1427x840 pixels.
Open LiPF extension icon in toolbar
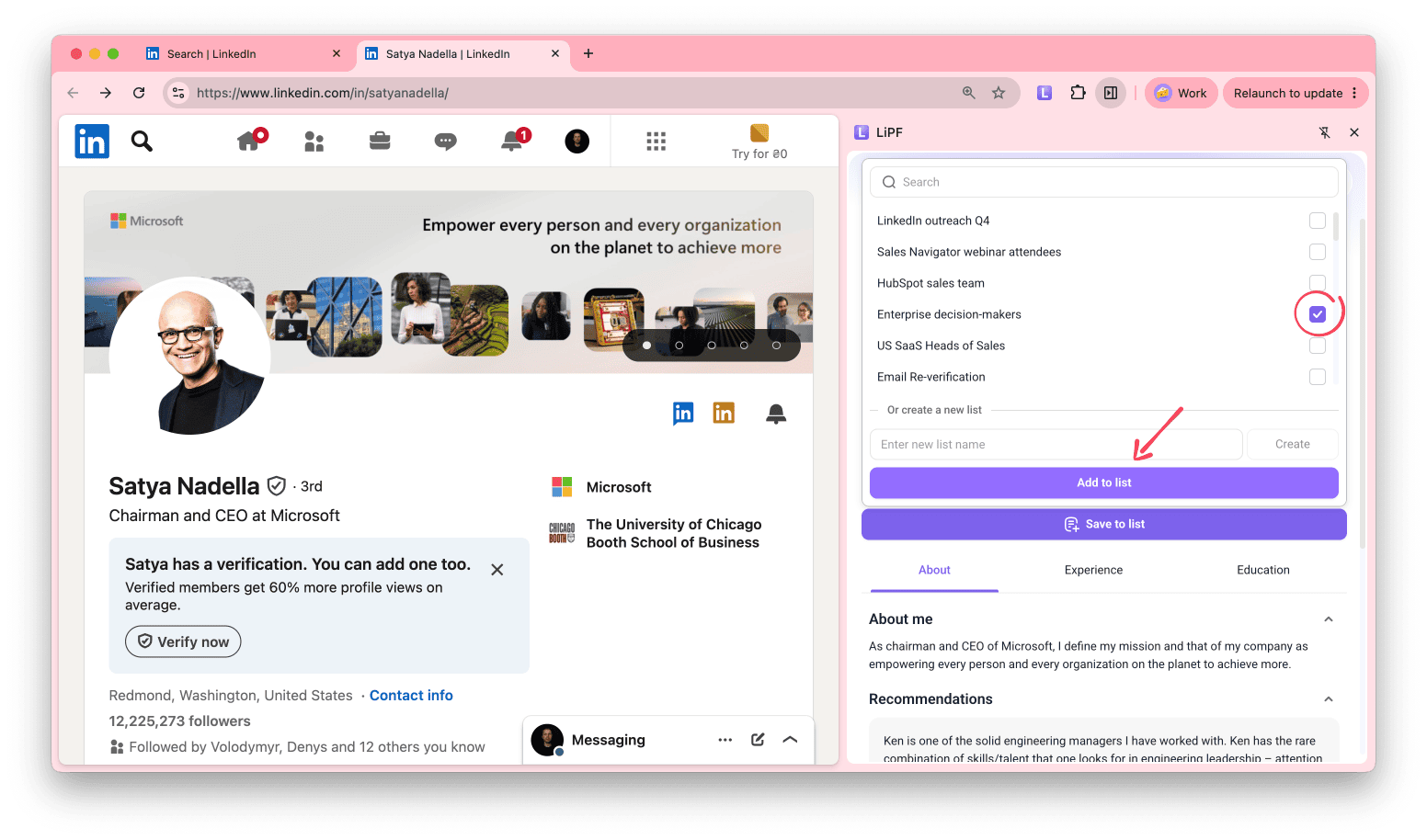point(1045,93)
